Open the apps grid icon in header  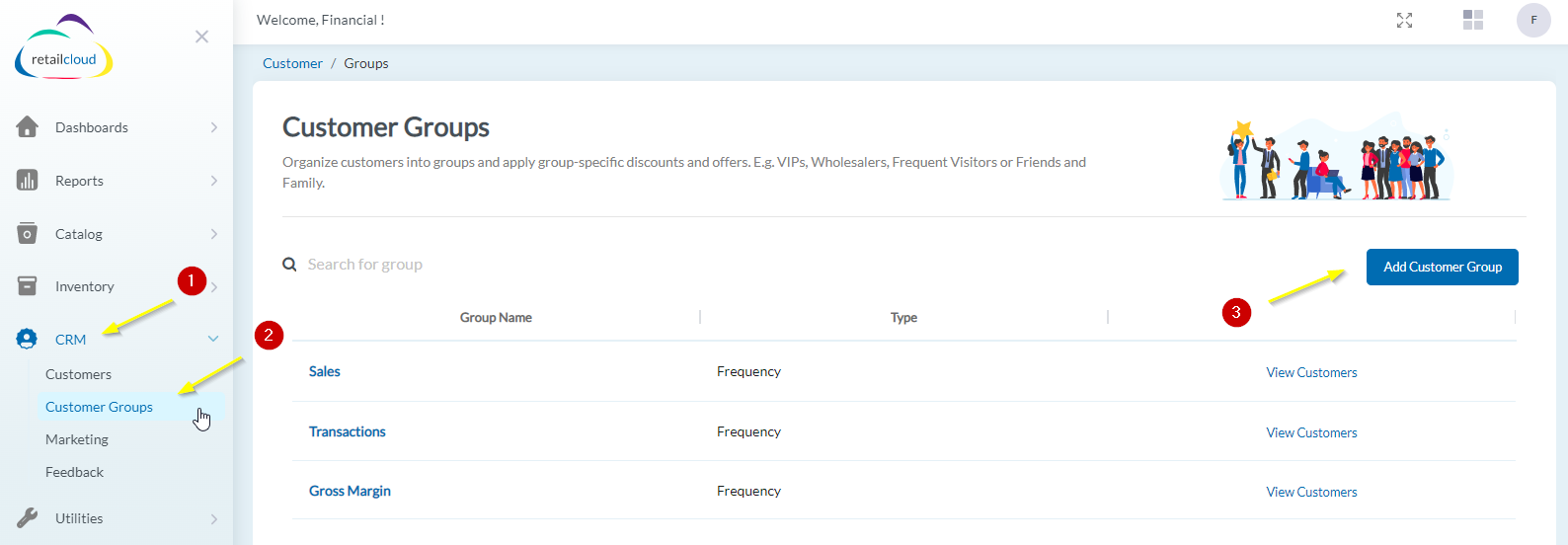1473,20
